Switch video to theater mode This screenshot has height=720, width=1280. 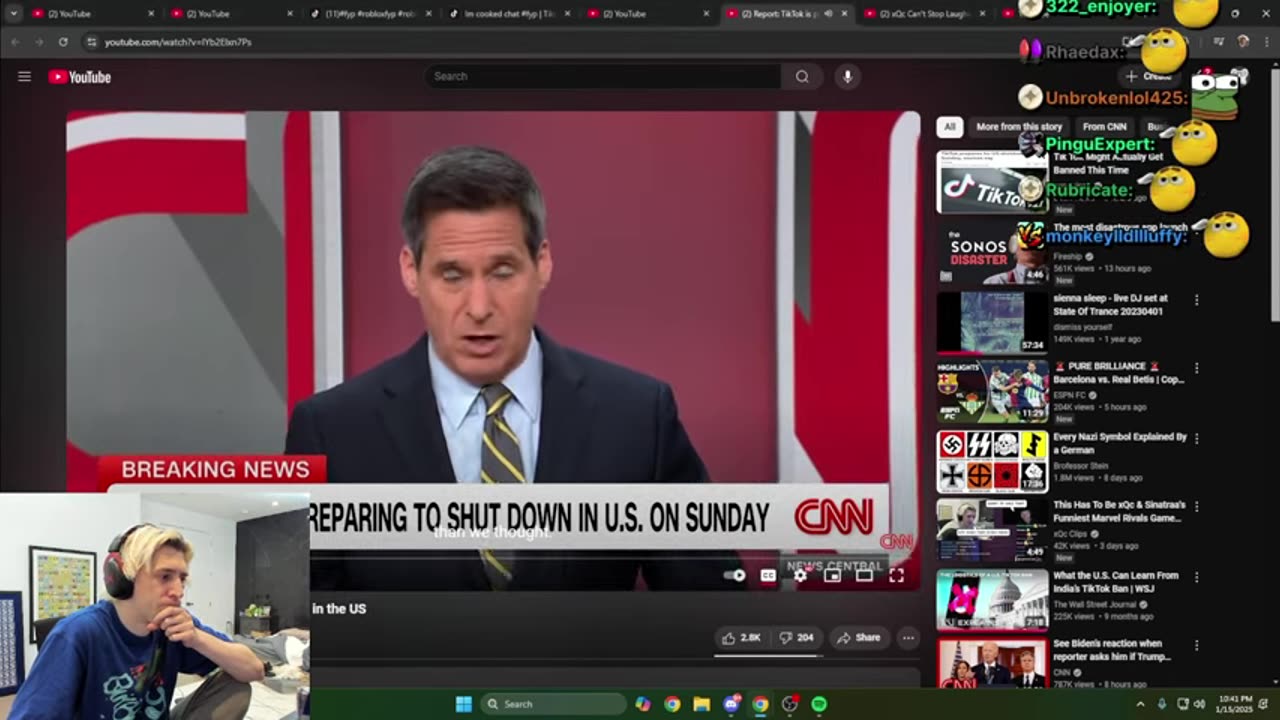coord(864,575)
